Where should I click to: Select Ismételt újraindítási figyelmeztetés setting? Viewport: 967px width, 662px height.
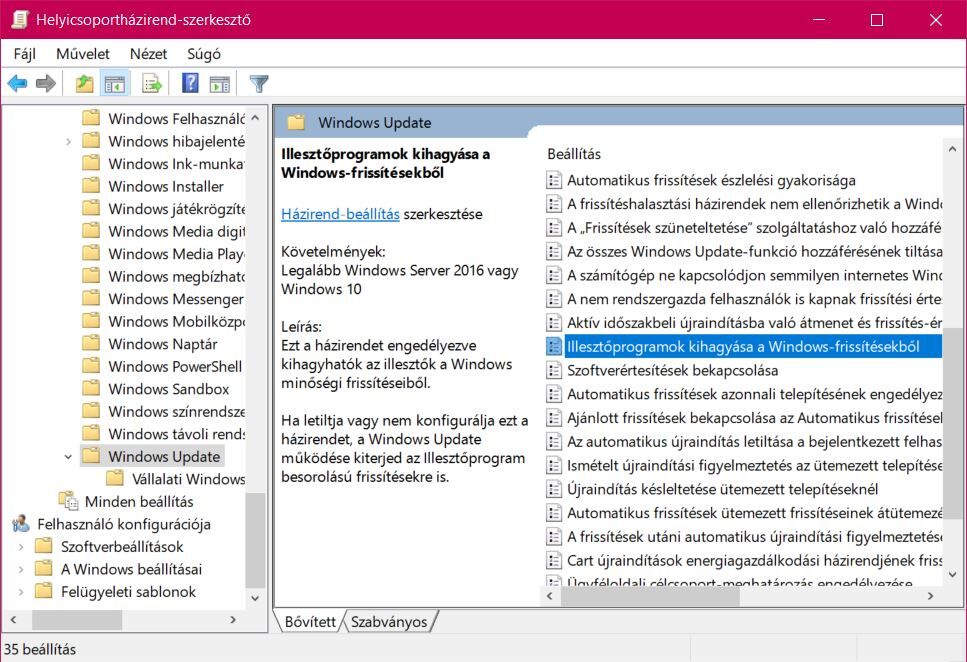click(x=744, y=465)
